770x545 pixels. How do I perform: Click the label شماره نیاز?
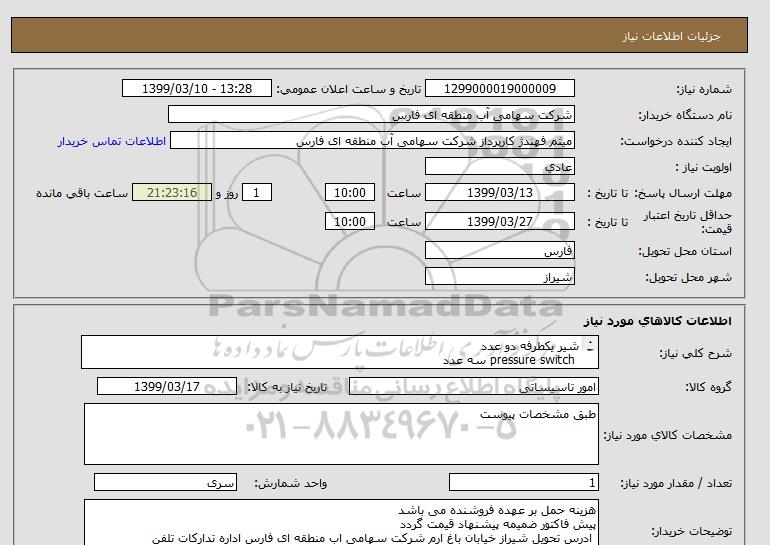click(x=704, y=89)
